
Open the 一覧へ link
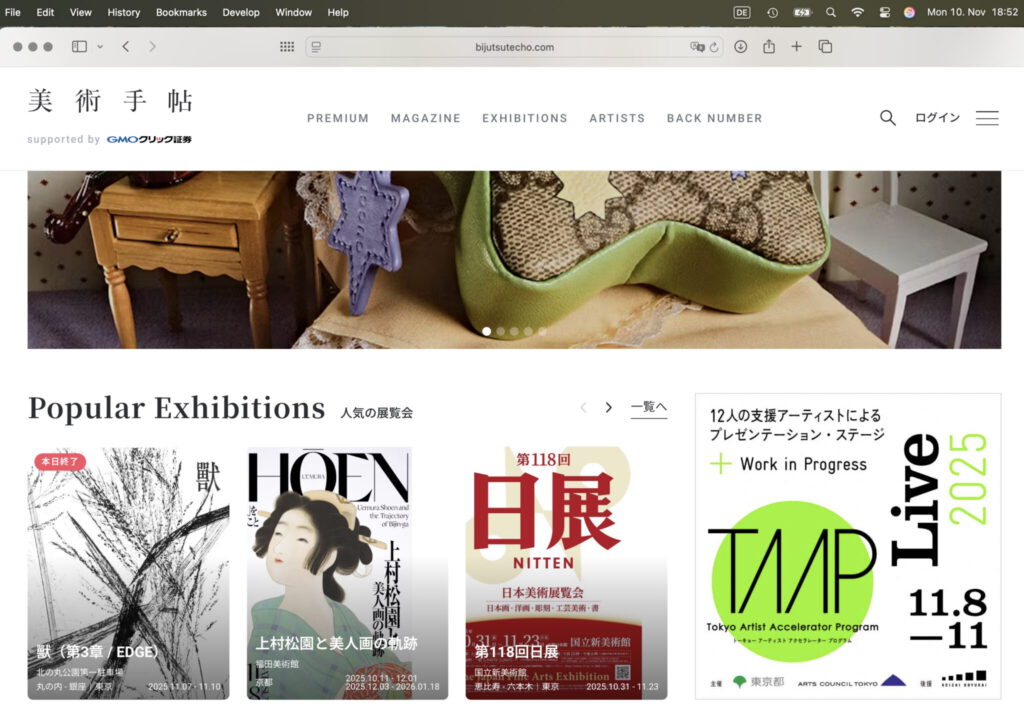pos(649,406)
